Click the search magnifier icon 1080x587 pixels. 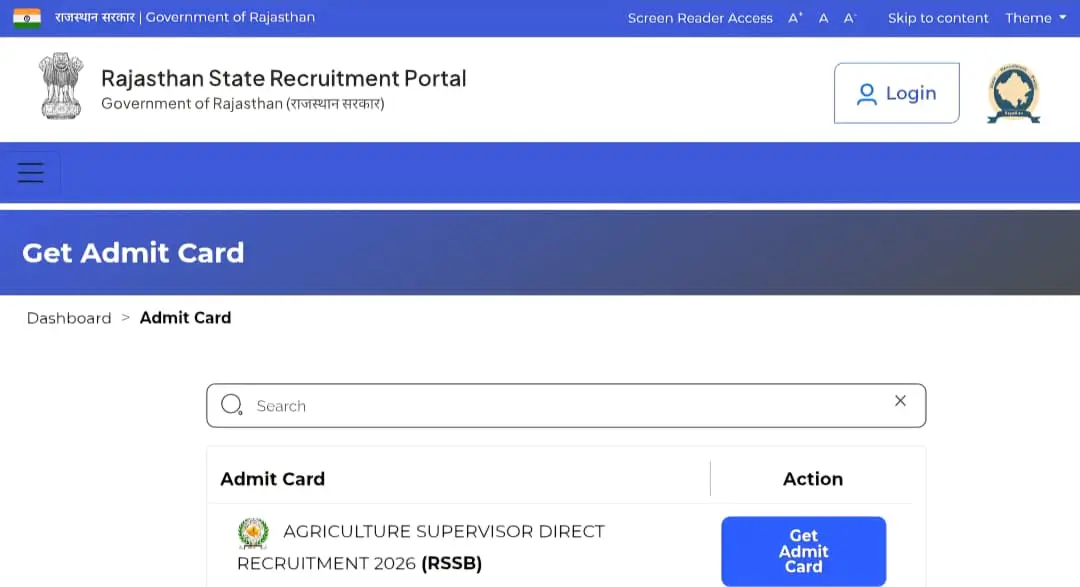(231, 404)
